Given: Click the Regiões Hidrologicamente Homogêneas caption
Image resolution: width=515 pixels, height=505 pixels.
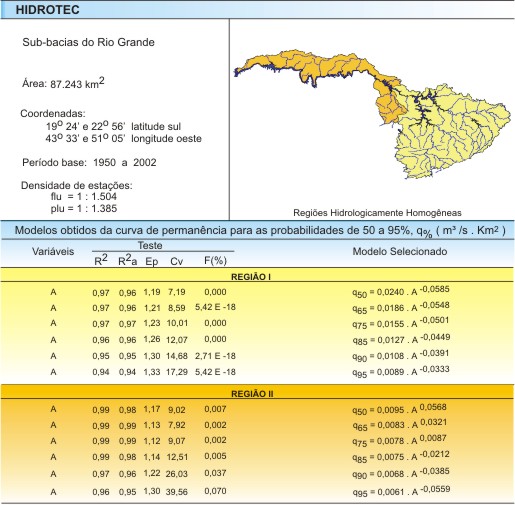Looking at the screenshot, I should (377, 213).
